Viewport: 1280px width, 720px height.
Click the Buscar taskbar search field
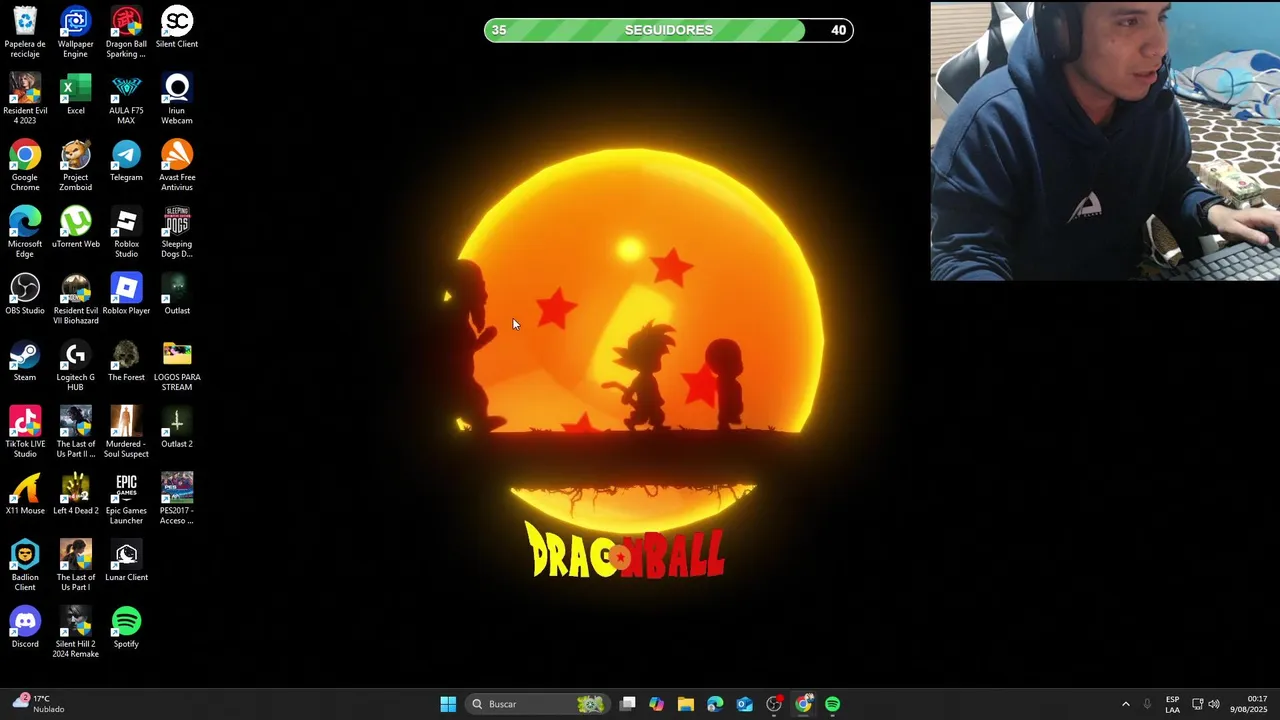pos(538,704)
